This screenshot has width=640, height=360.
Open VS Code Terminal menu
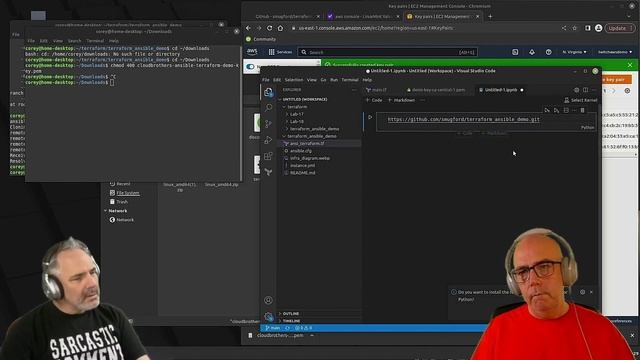click(x=350, y=80)
